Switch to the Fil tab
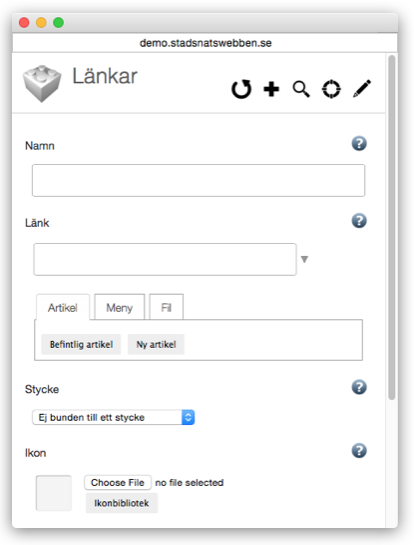The height and width of the screenshot is (545, 414). (x=166, y=307)
